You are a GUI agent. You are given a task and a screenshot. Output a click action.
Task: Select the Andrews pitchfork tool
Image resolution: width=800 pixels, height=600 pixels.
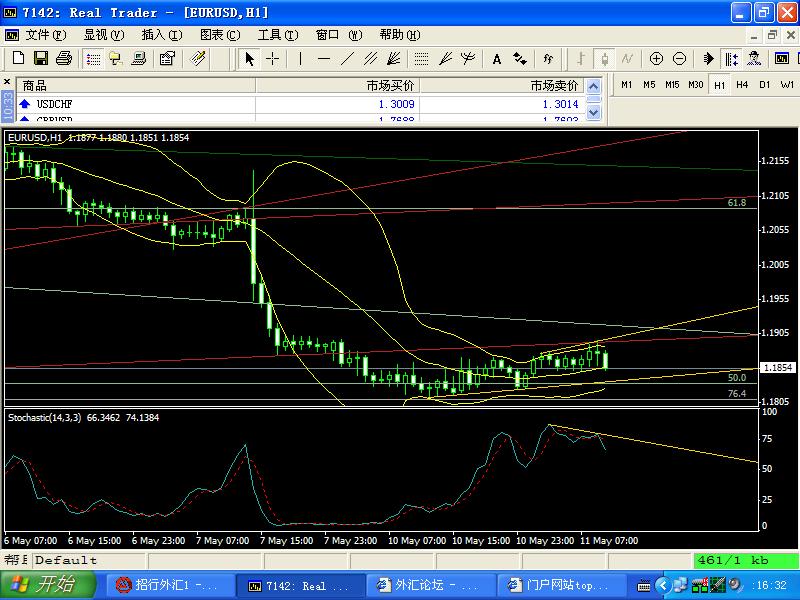[468, 59]
